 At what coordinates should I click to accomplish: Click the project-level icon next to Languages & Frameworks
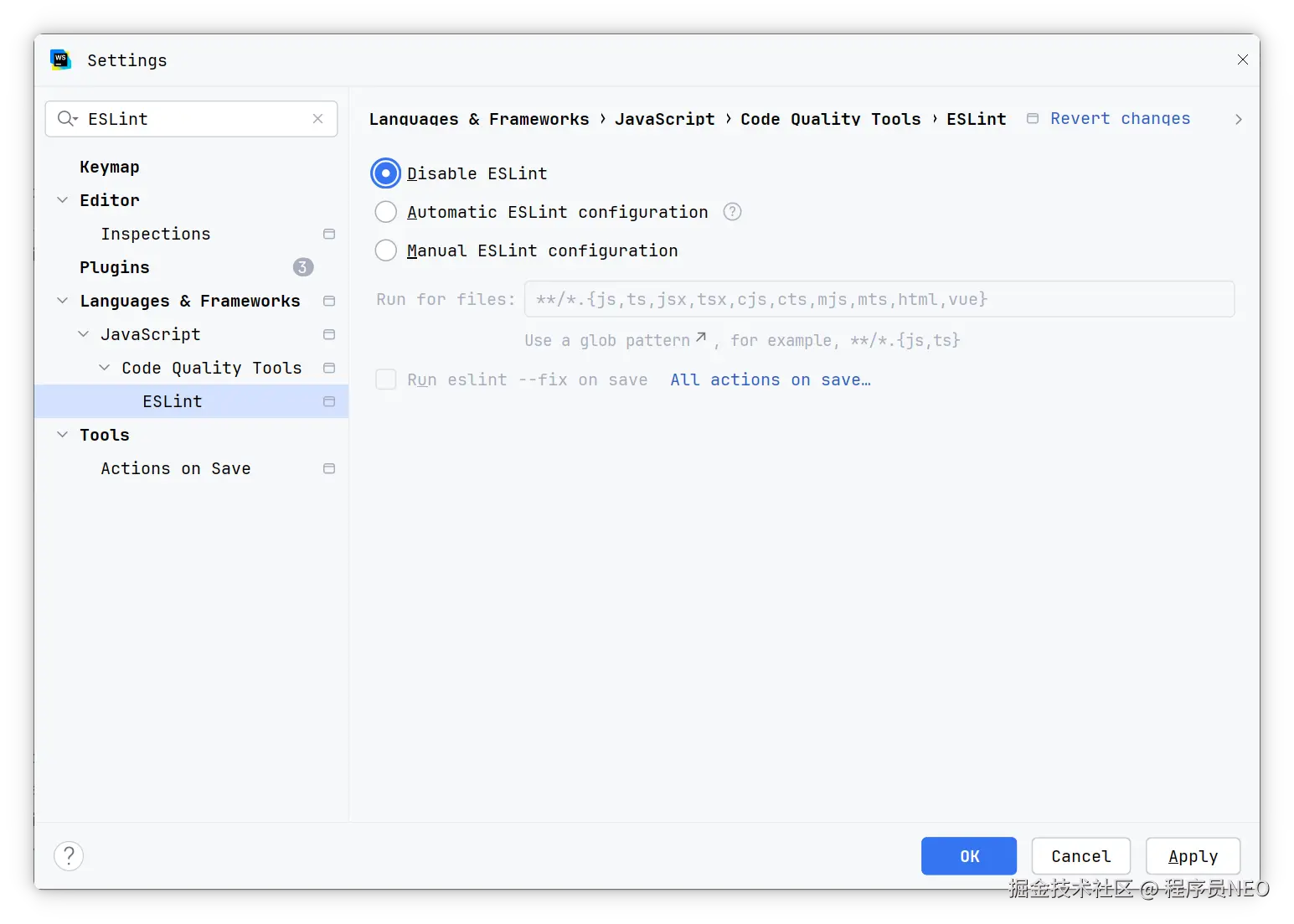(329, 301)
